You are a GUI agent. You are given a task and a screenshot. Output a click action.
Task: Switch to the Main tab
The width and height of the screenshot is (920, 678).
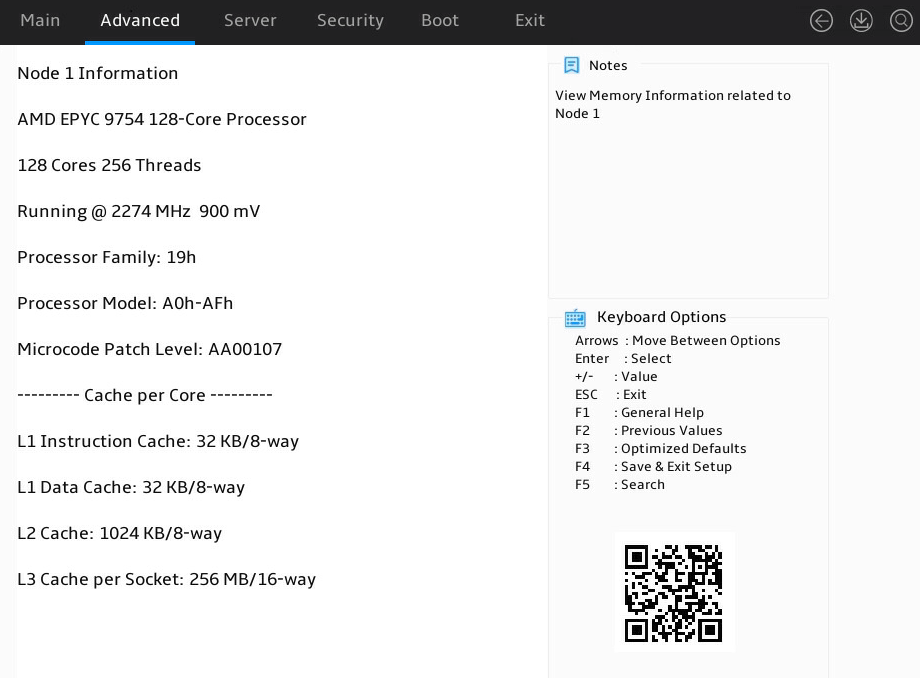(40, 21)
